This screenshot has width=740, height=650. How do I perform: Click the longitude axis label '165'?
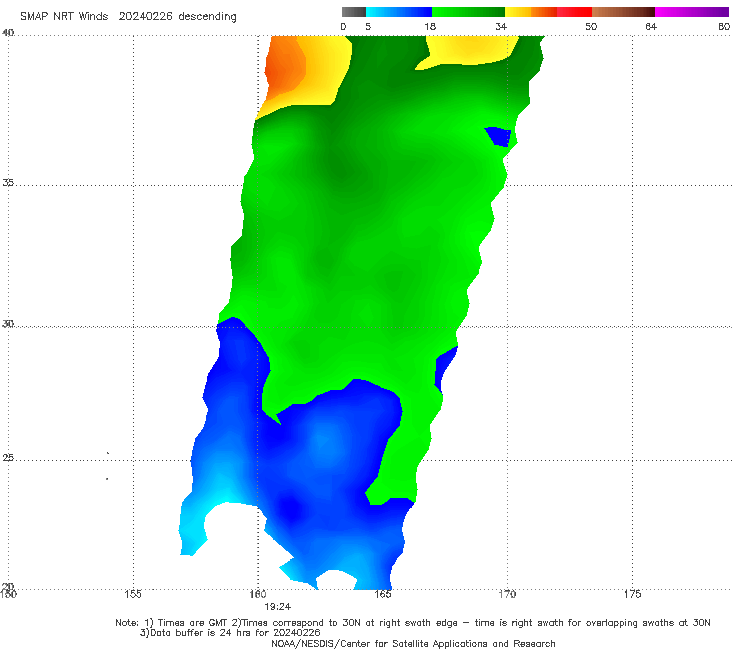point(383,594)
